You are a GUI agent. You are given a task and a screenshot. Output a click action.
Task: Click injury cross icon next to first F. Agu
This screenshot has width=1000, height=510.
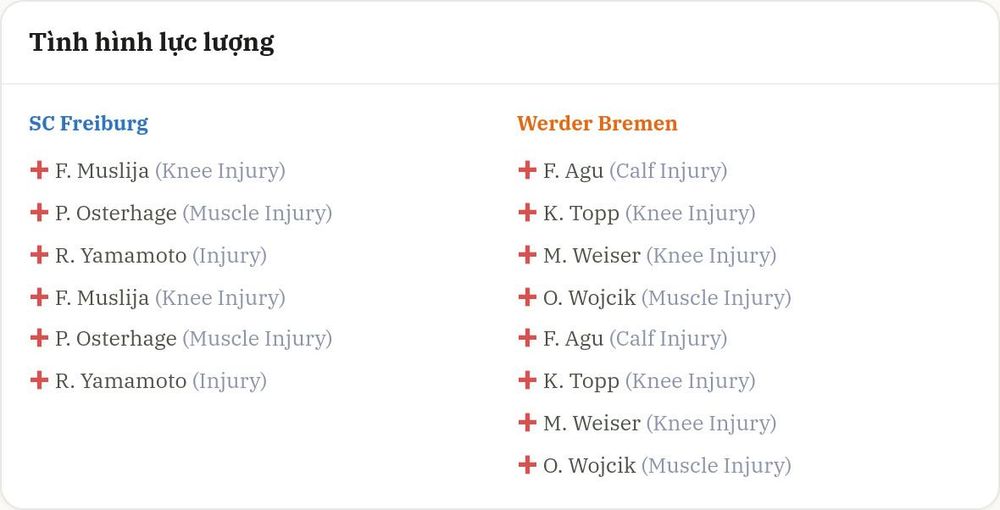click(x=527, y=170)
